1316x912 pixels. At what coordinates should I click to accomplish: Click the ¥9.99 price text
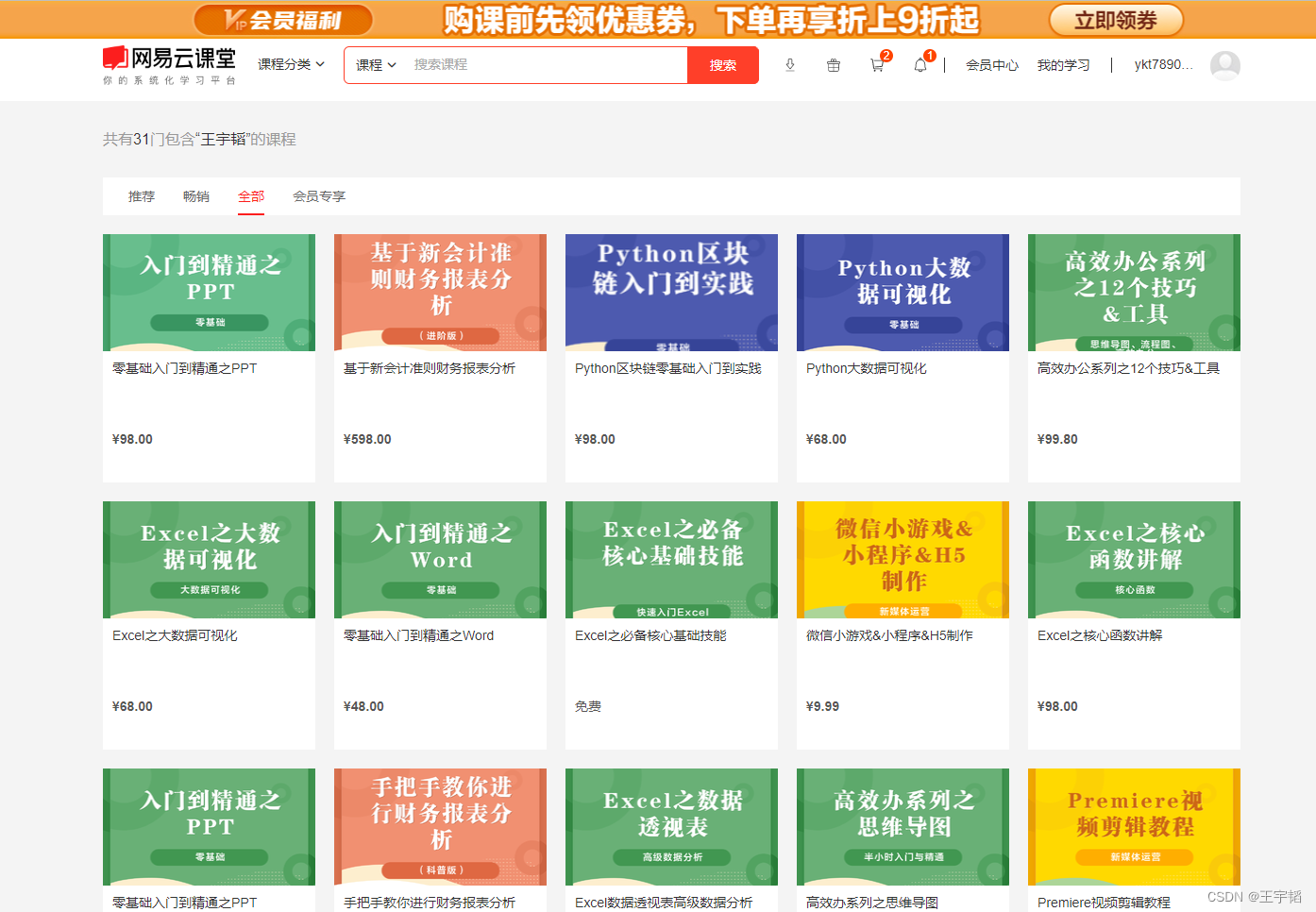coord(822,706)
